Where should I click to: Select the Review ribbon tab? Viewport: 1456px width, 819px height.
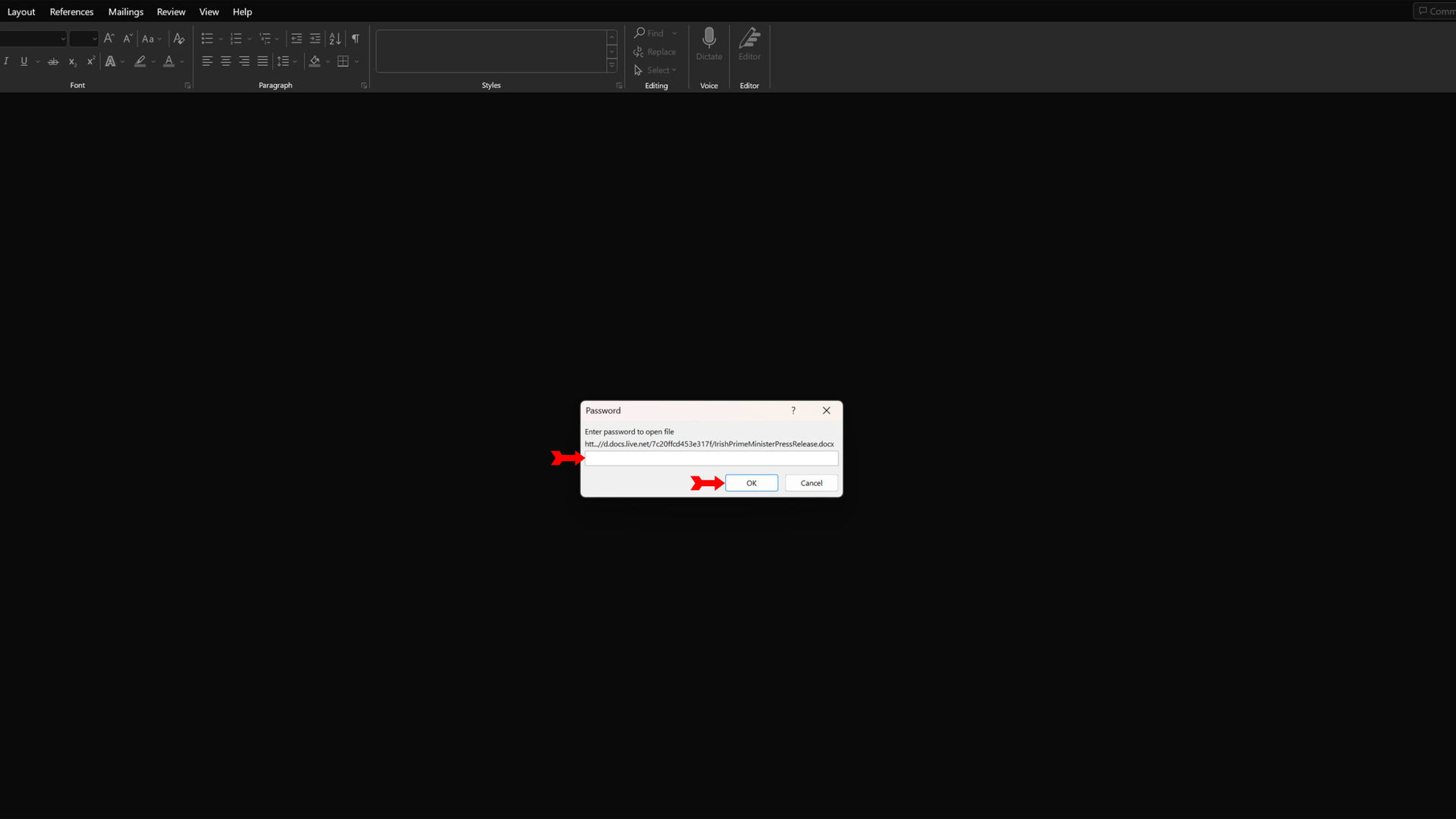(x=171, y=11)
